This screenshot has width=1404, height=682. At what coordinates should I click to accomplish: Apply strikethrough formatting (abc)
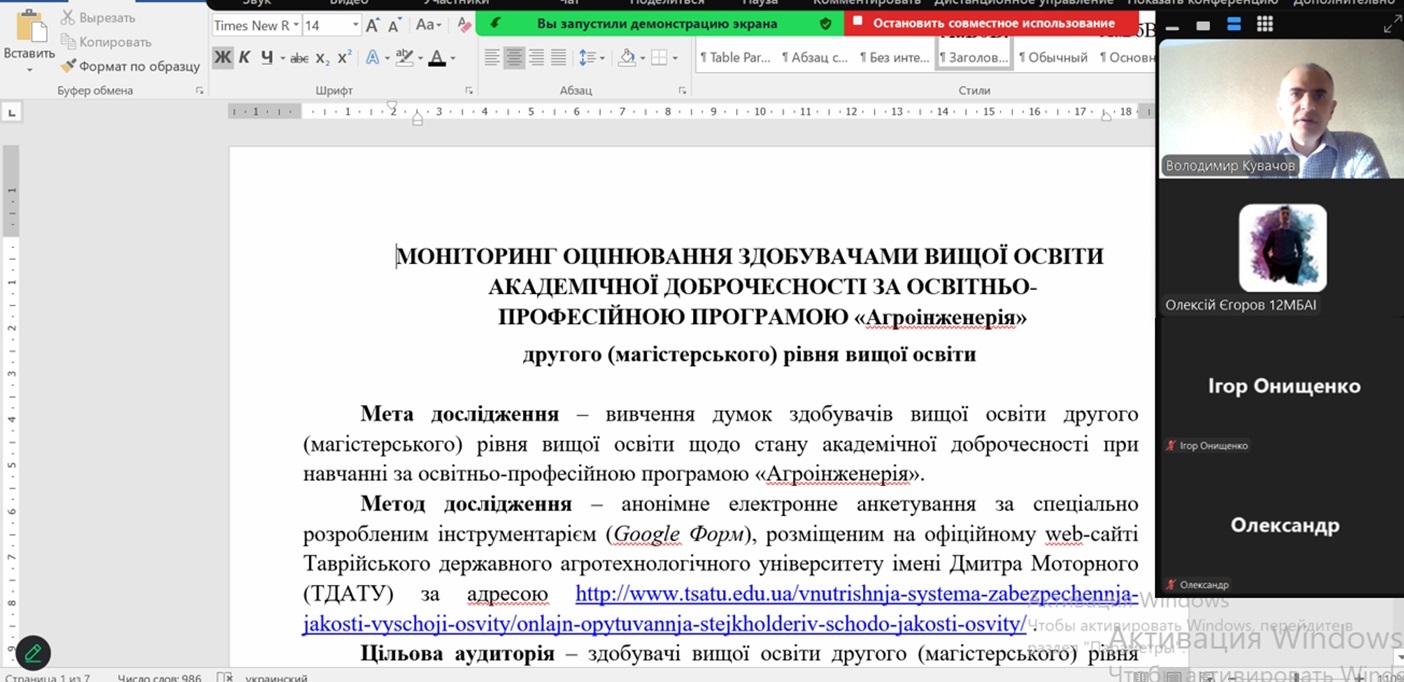click(299, 58)
